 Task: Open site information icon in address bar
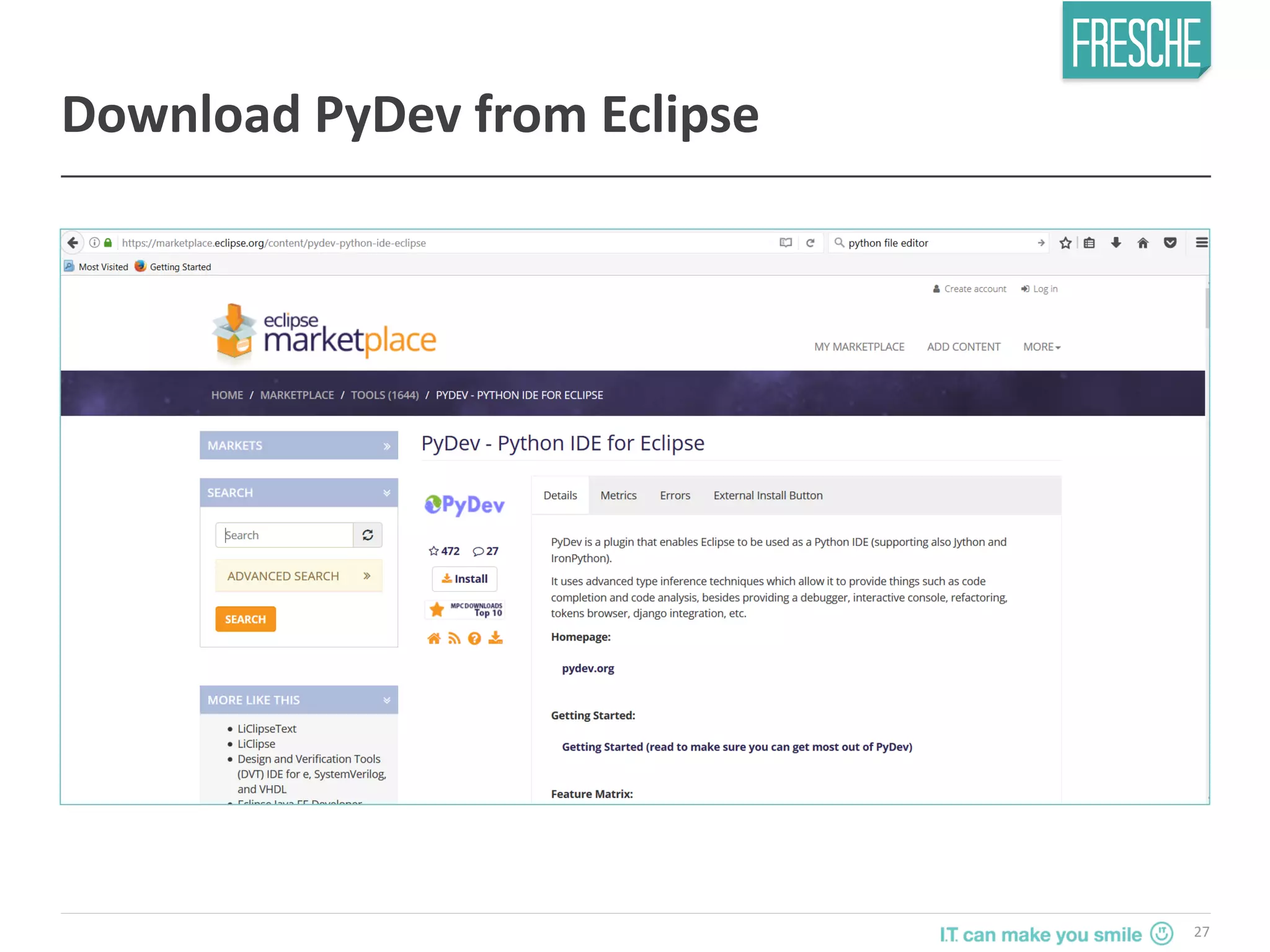point(94,243)
